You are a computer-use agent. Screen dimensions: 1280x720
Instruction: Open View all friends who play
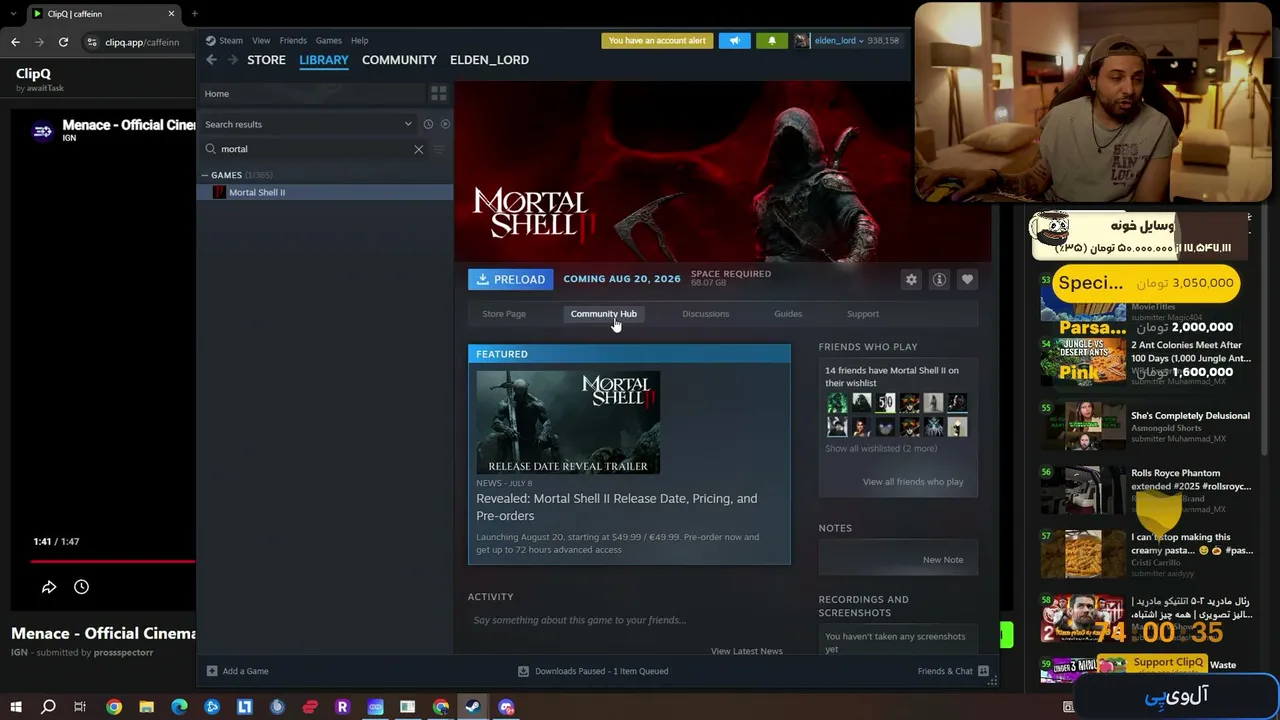tap(913, 482)
